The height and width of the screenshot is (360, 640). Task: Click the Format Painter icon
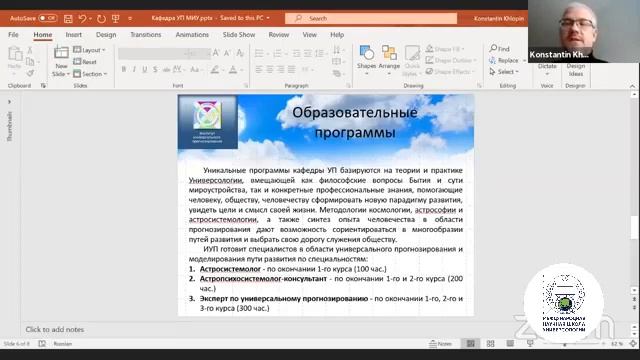[30, 73]
